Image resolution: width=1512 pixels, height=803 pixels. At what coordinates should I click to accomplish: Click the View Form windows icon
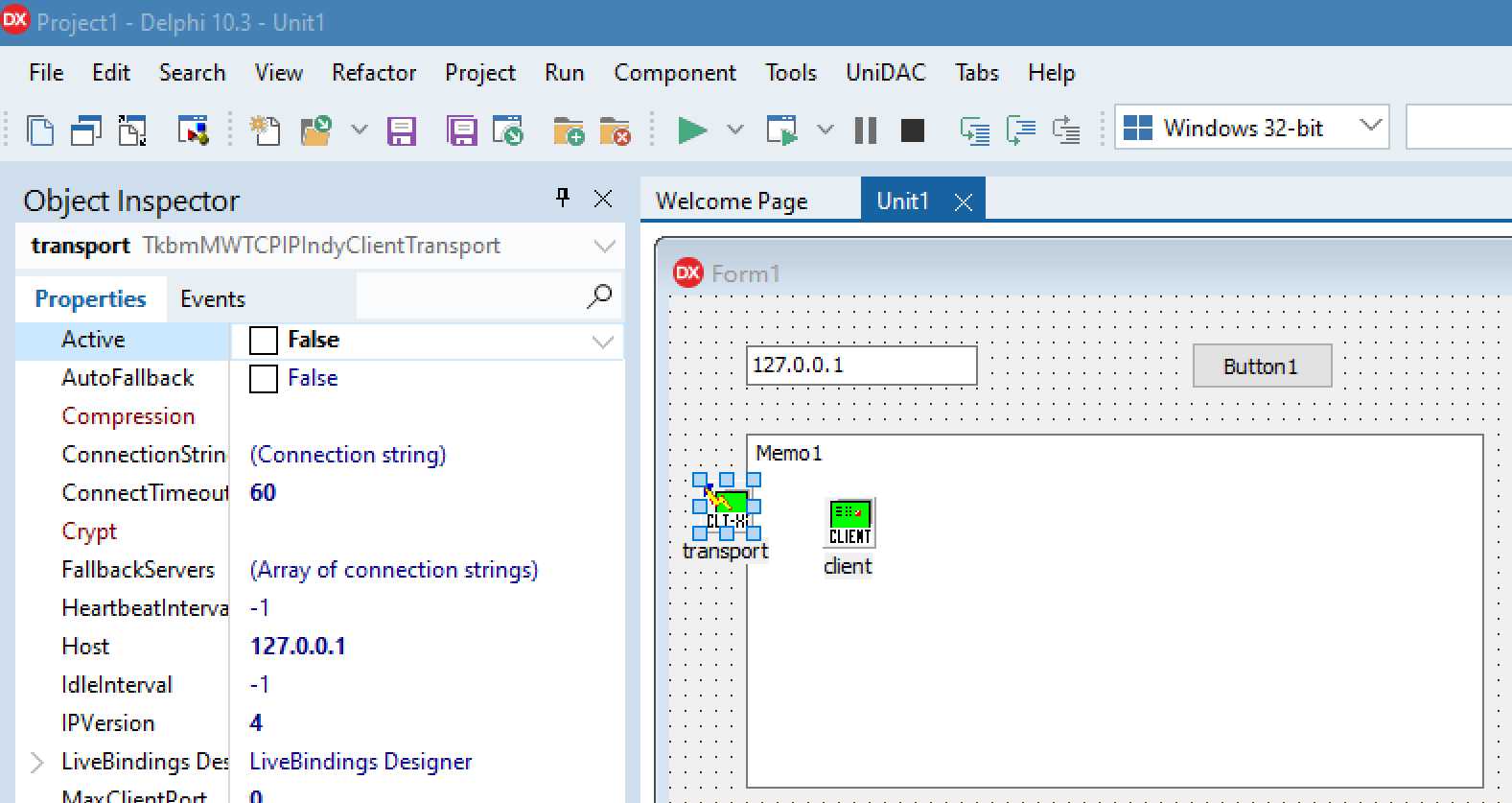(x=85, y=130)
